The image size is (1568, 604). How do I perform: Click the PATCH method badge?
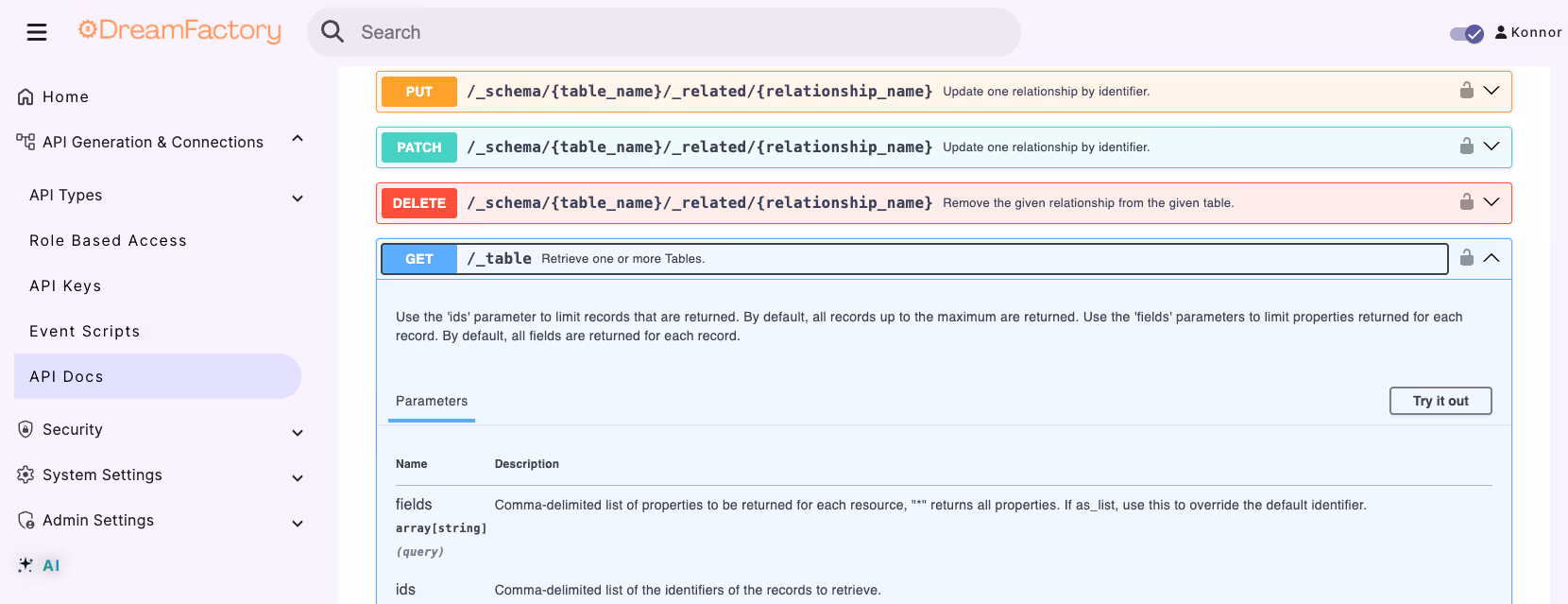click(419, 147)
